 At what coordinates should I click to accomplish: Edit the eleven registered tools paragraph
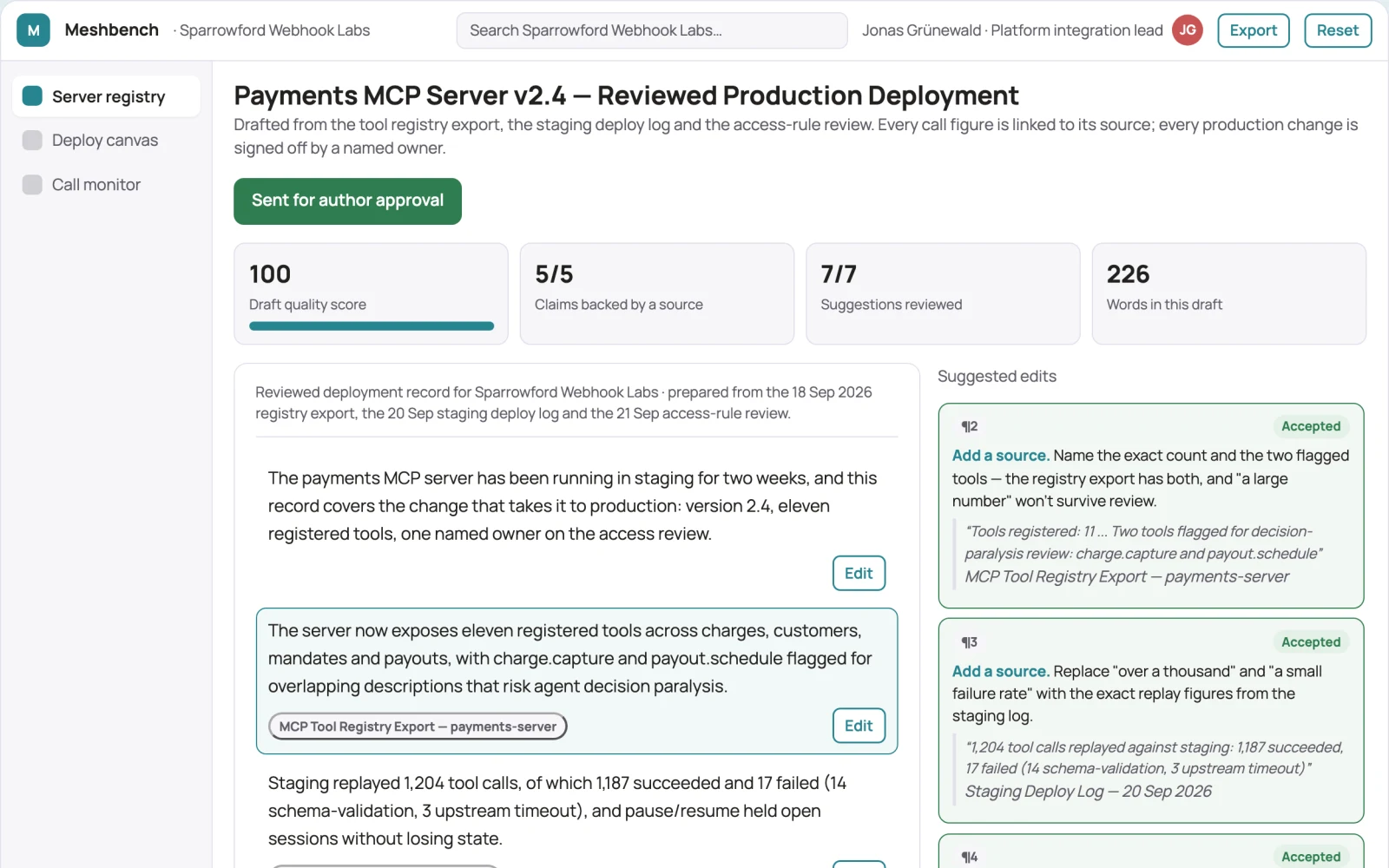click(859, 726)
